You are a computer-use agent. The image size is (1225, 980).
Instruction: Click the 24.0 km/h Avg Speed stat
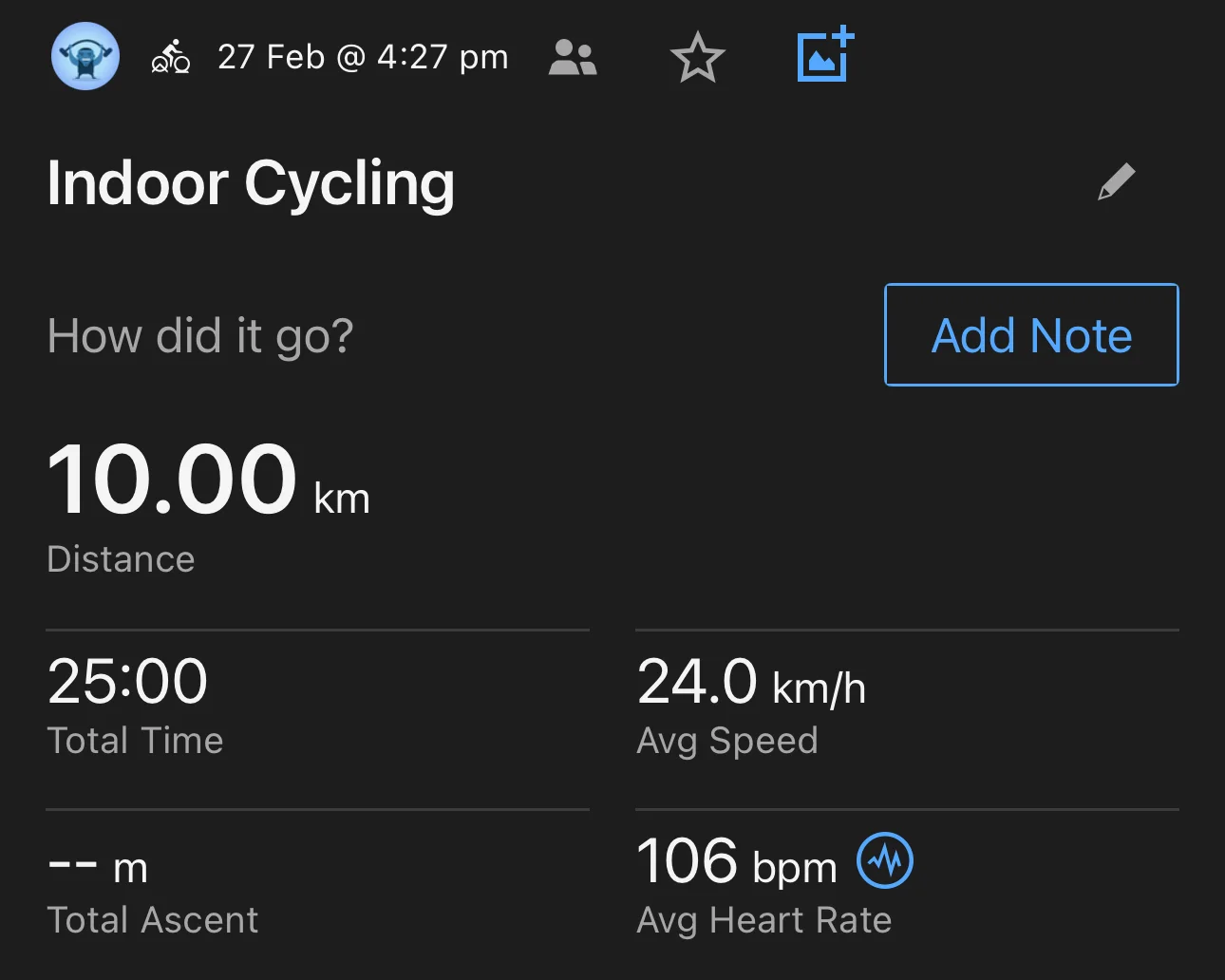tap(750, 682)
